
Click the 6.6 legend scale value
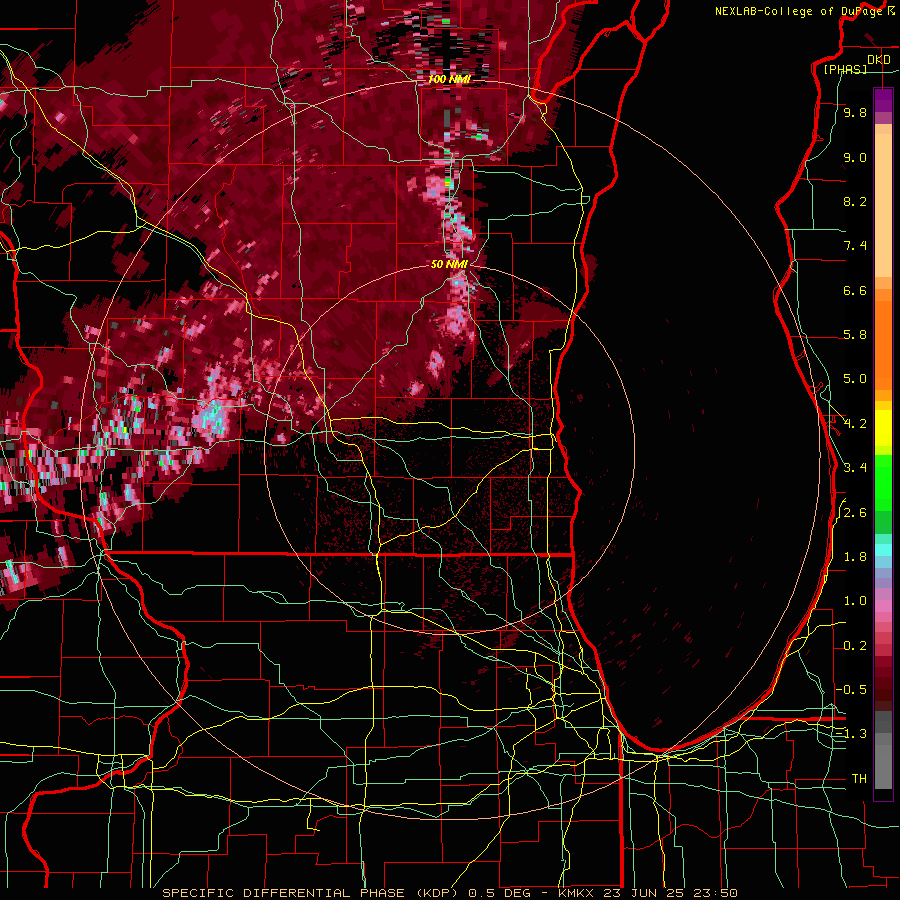click(x=855, y=290)
